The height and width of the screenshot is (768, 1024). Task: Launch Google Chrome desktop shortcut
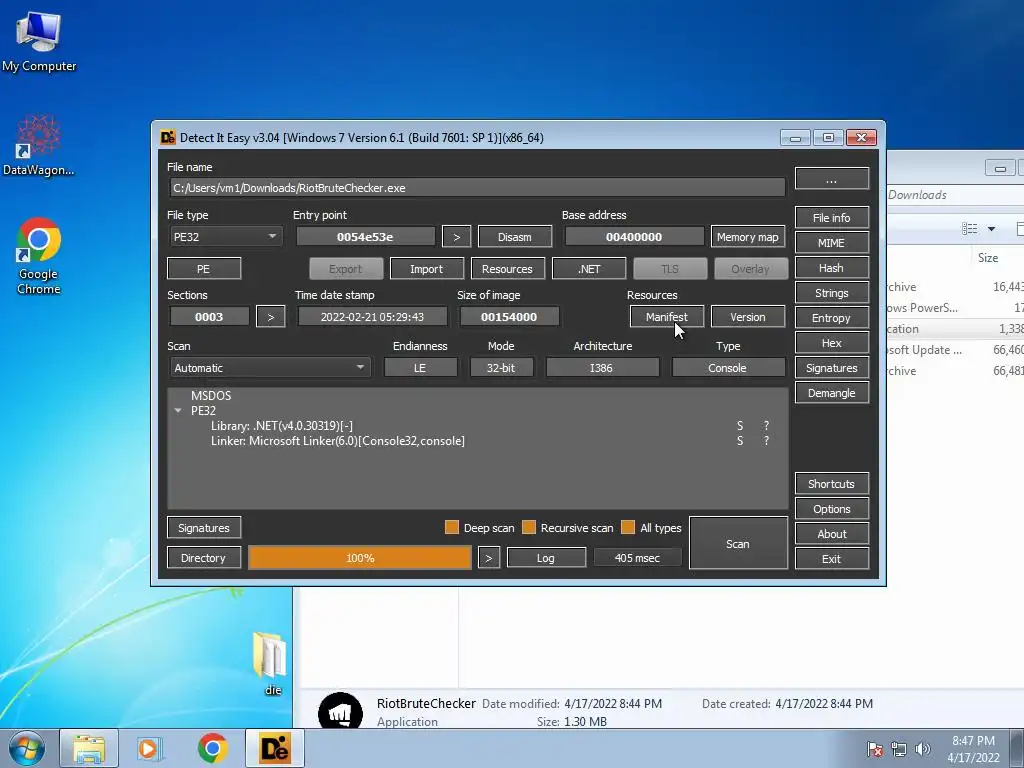tap(39, 256)
